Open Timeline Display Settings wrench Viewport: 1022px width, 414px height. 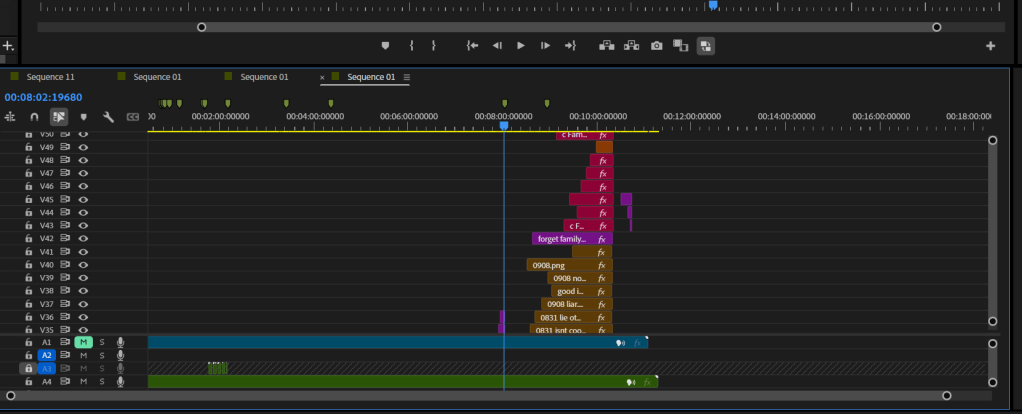(108, 117)
